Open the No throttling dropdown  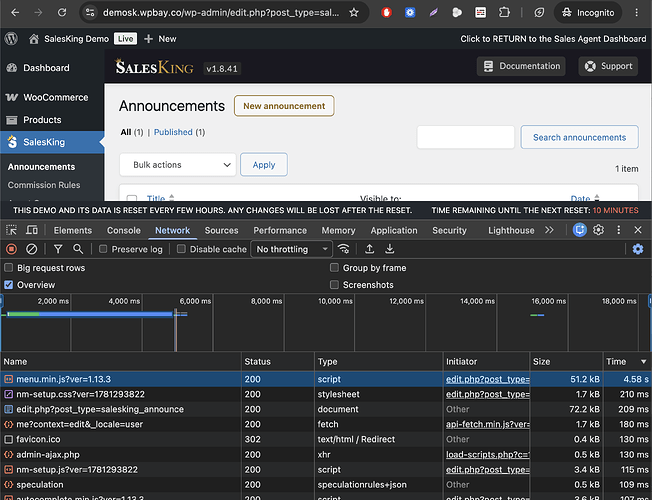(x=291, y=249)
